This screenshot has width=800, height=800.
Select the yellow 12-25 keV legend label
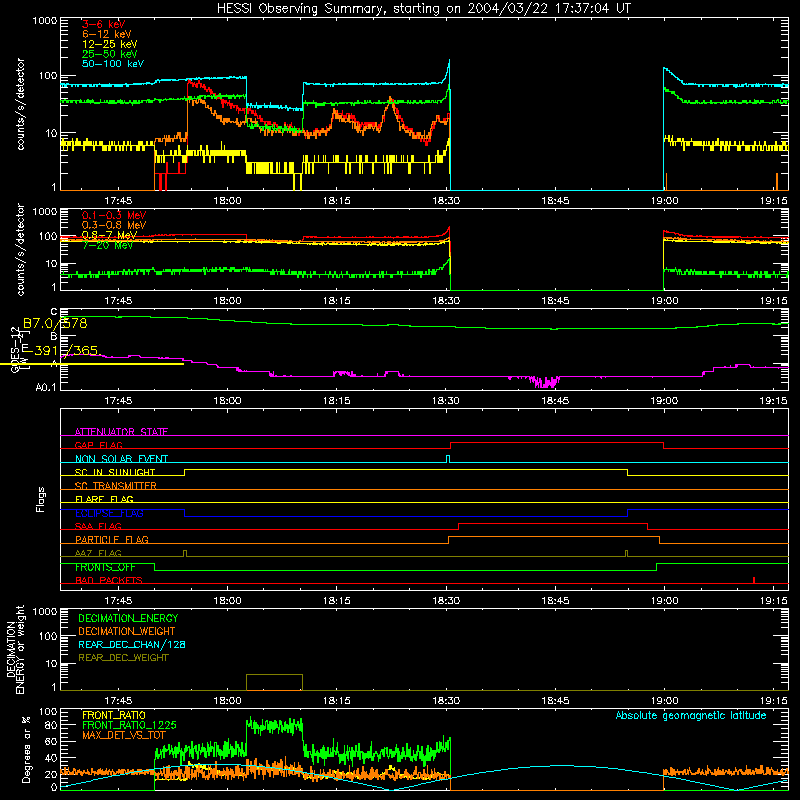tap(110, 44)
